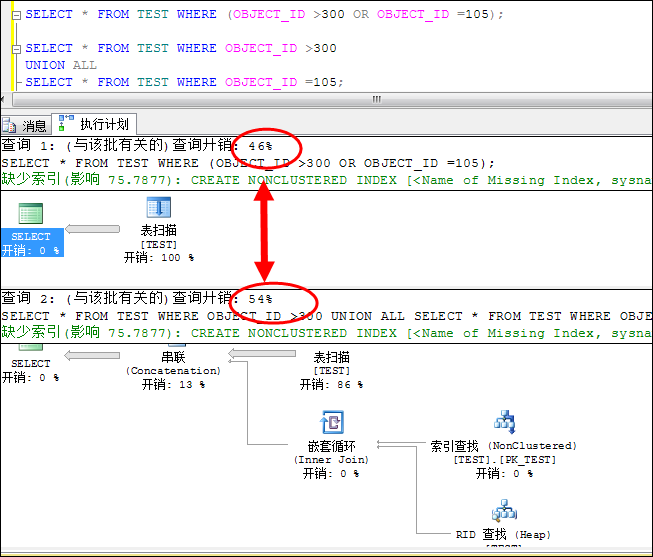Select the Nested Loops Inner Join icon
The width and height of the screenshot is (653, 557).
[331, 421]
